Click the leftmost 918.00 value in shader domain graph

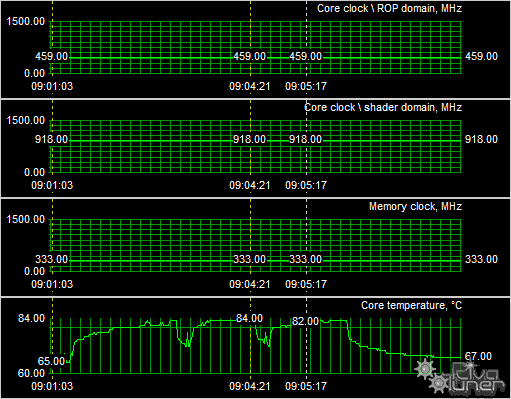pyautogui.click(x=52, y=139)
